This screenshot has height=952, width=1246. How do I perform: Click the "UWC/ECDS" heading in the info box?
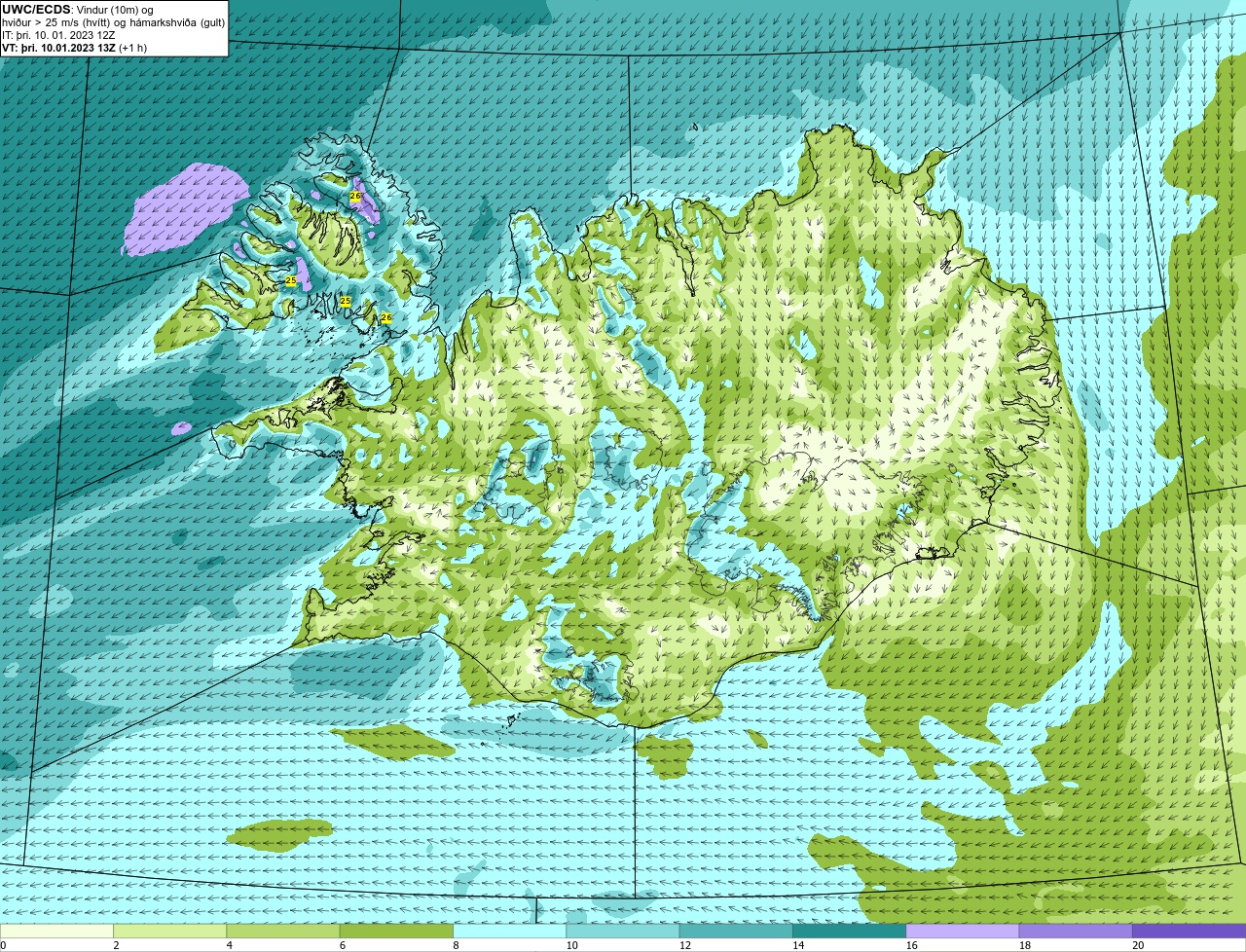tap(36, 9)
